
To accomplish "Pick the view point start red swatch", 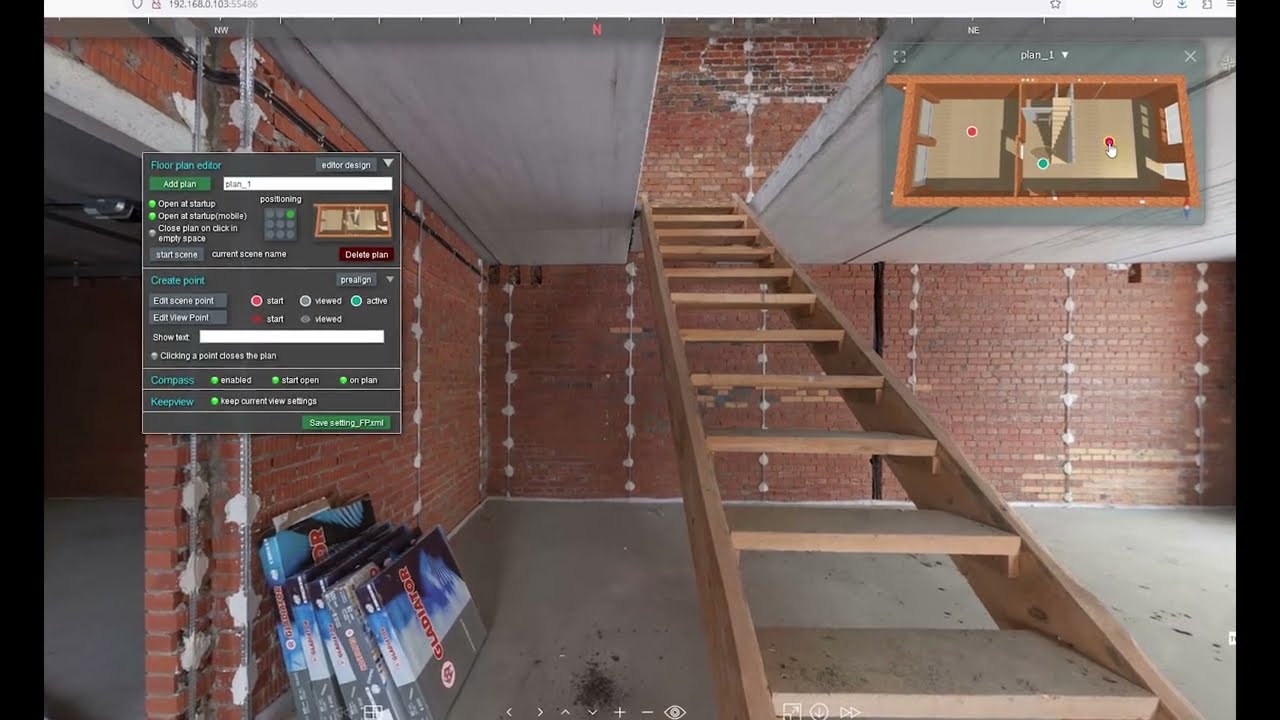I will (256, 319).
